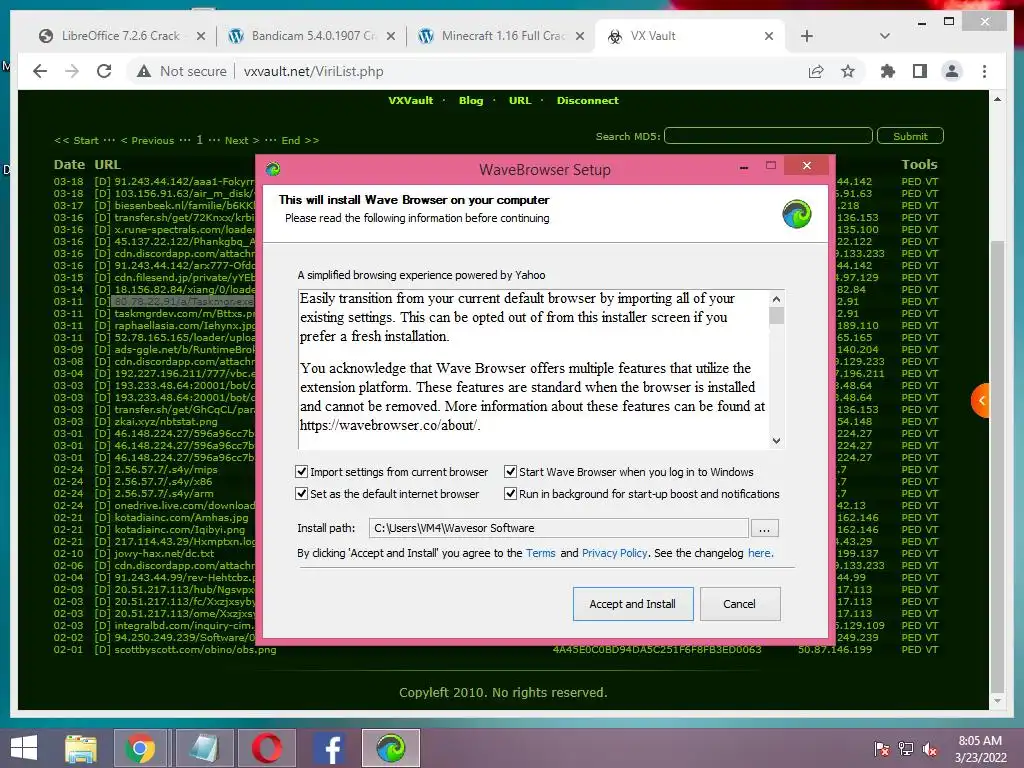Viewport: 1024px width, 768px height.
Task: Click the Disconnect menu link
Action: pos(588,101)
